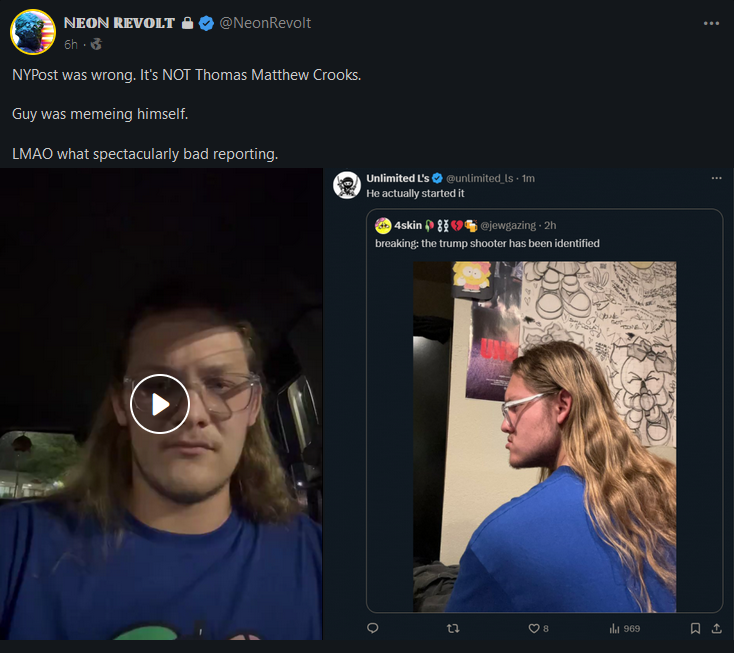Reply to the embedded Unlimited L's tweet
The height and width of the screenshot is (653, 734).
tap(373, 628)
